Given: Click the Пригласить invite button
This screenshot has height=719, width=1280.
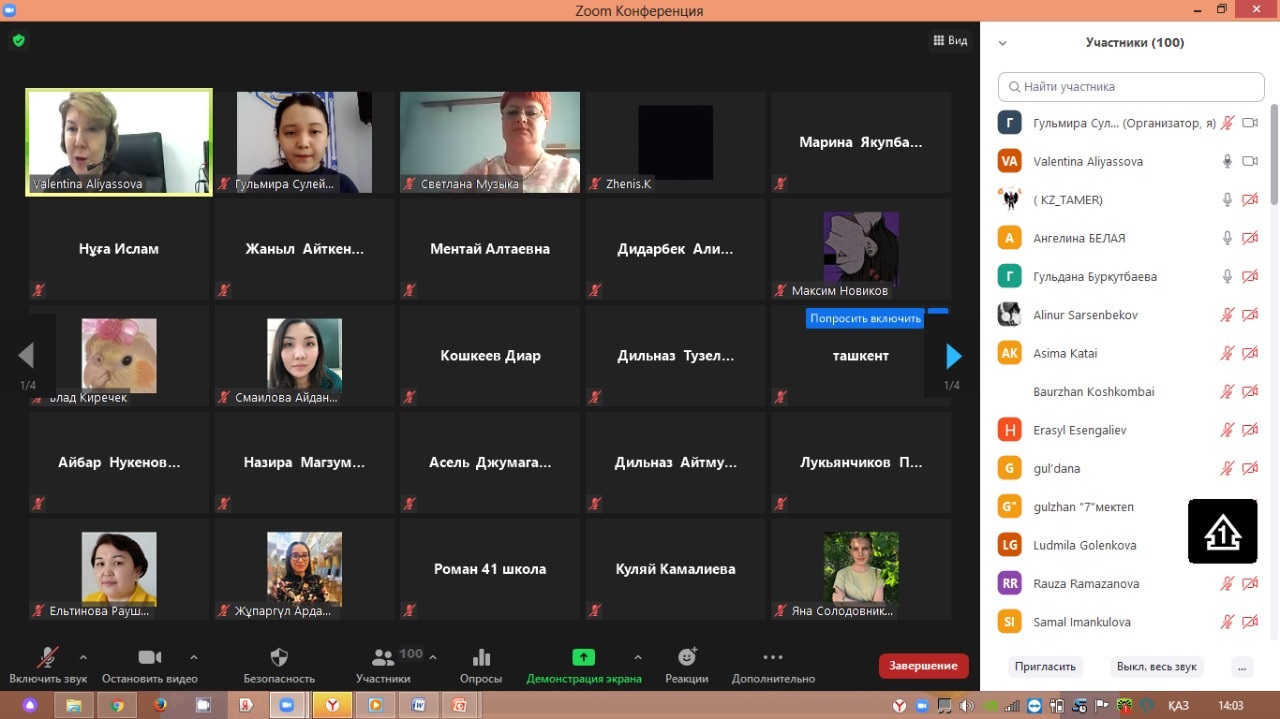Looking at the screenshot, I should coord(1045,666).
